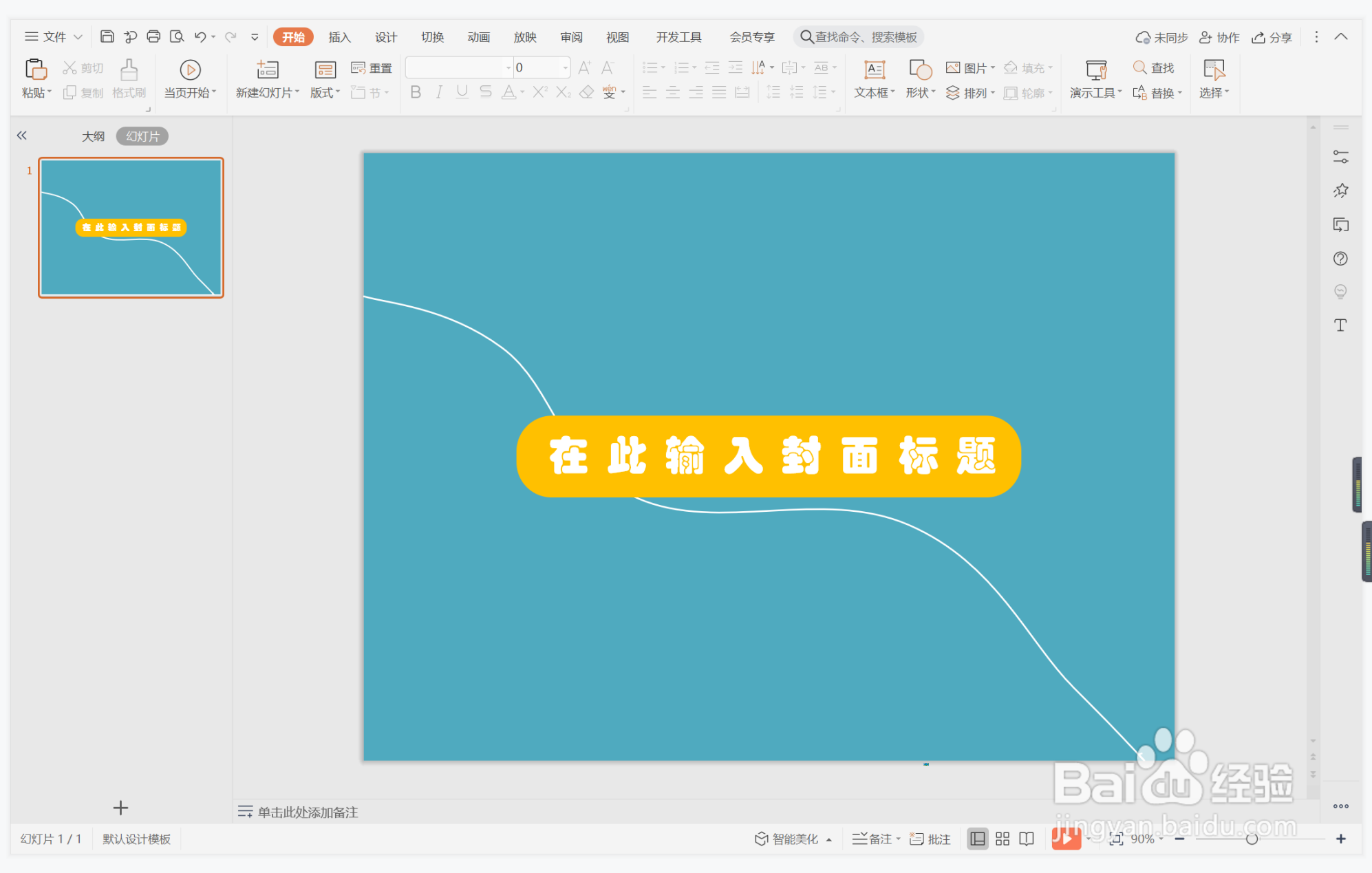Select slide 1 thumbnail in left panel
Screen dimensions: 1372x873
131,228
